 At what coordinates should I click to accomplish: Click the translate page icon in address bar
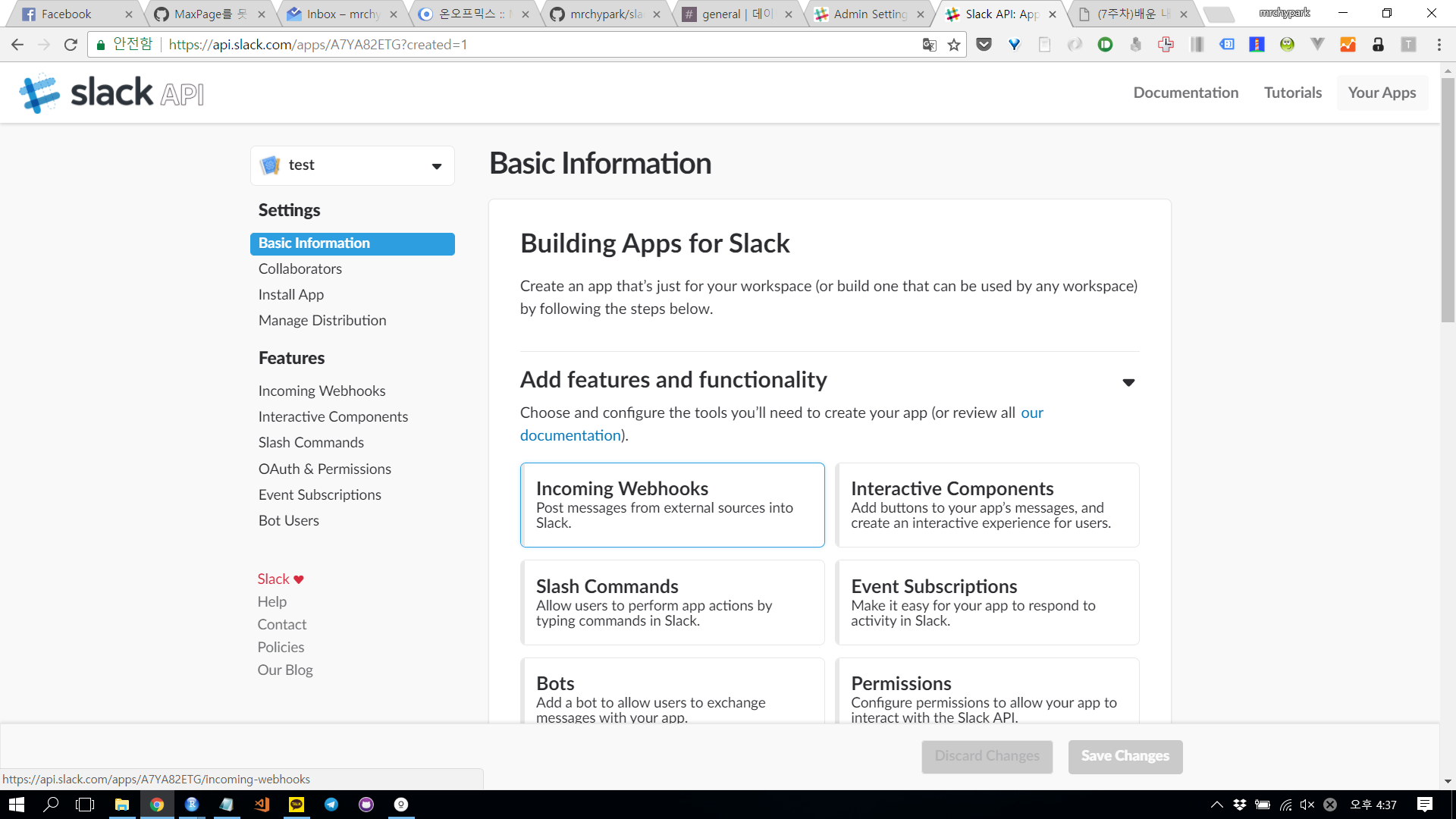[929, 45]
